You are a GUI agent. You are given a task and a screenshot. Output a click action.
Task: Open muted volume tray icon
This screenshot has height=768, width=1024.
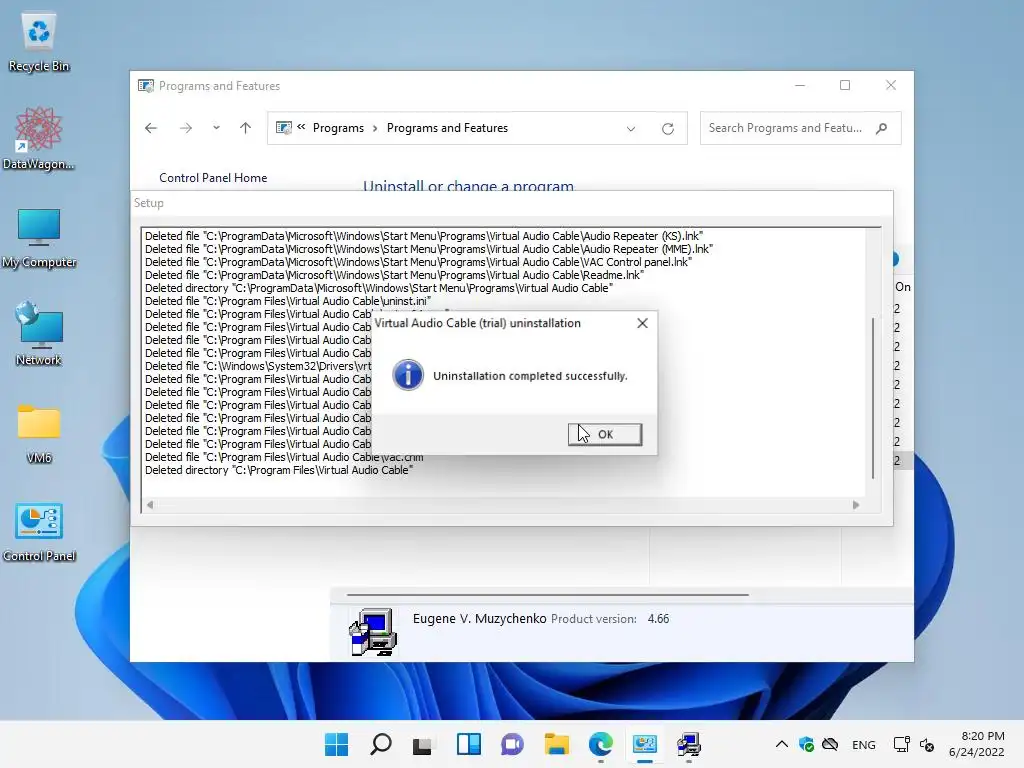927,744
